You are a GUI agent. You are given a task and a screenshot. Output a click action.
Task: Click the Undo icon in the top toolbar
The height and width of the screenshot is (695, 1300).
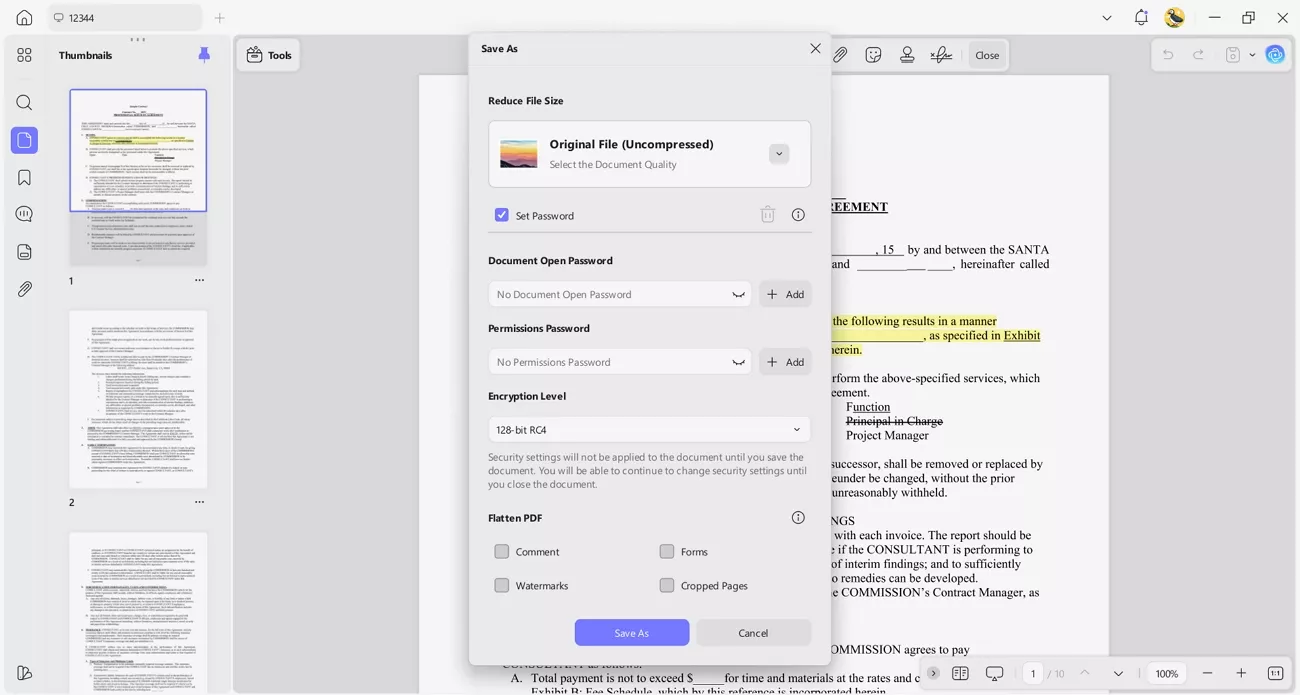[1167, 55]
